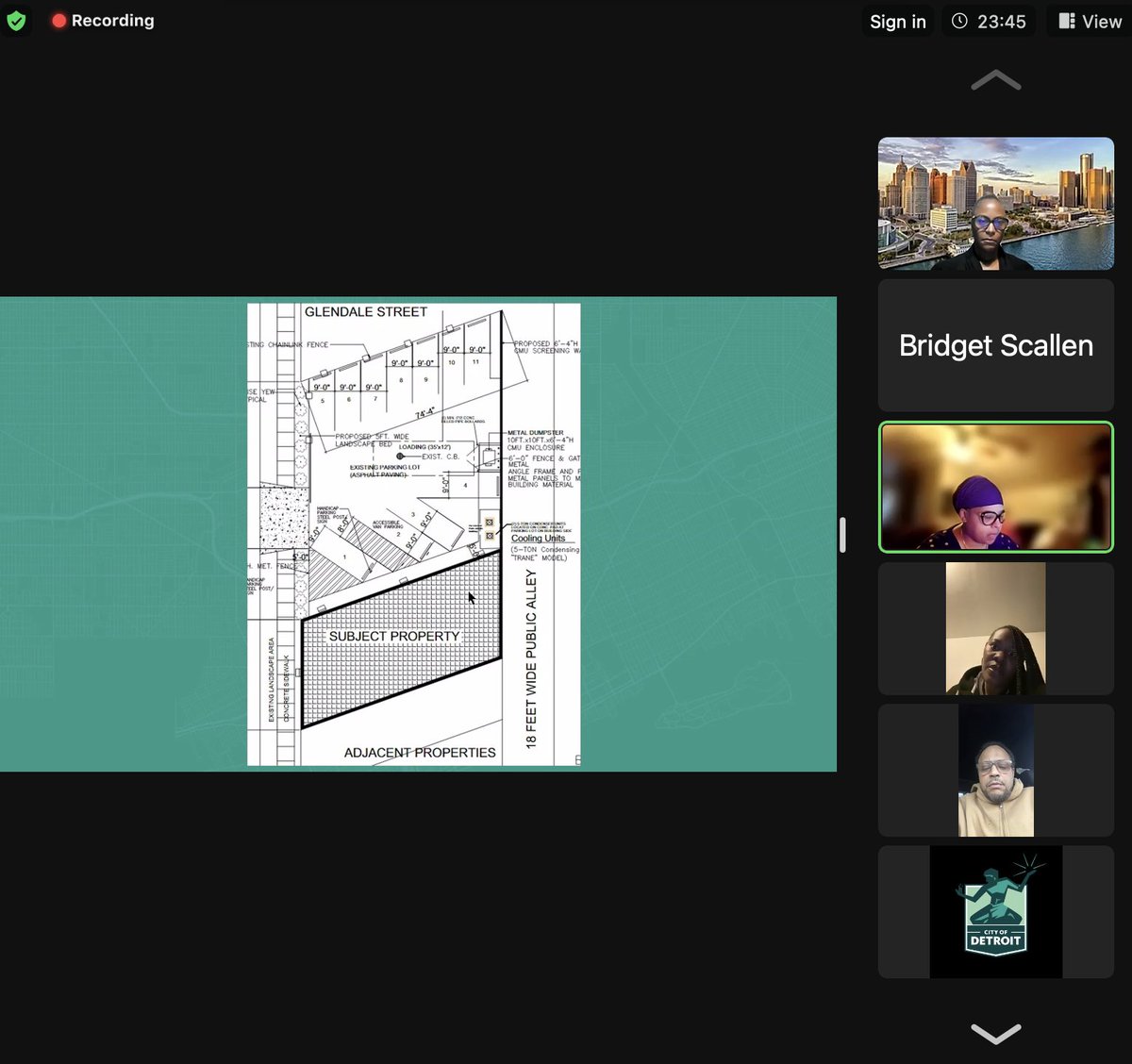Show next participants with down chevron

[x=996, y=1034]
